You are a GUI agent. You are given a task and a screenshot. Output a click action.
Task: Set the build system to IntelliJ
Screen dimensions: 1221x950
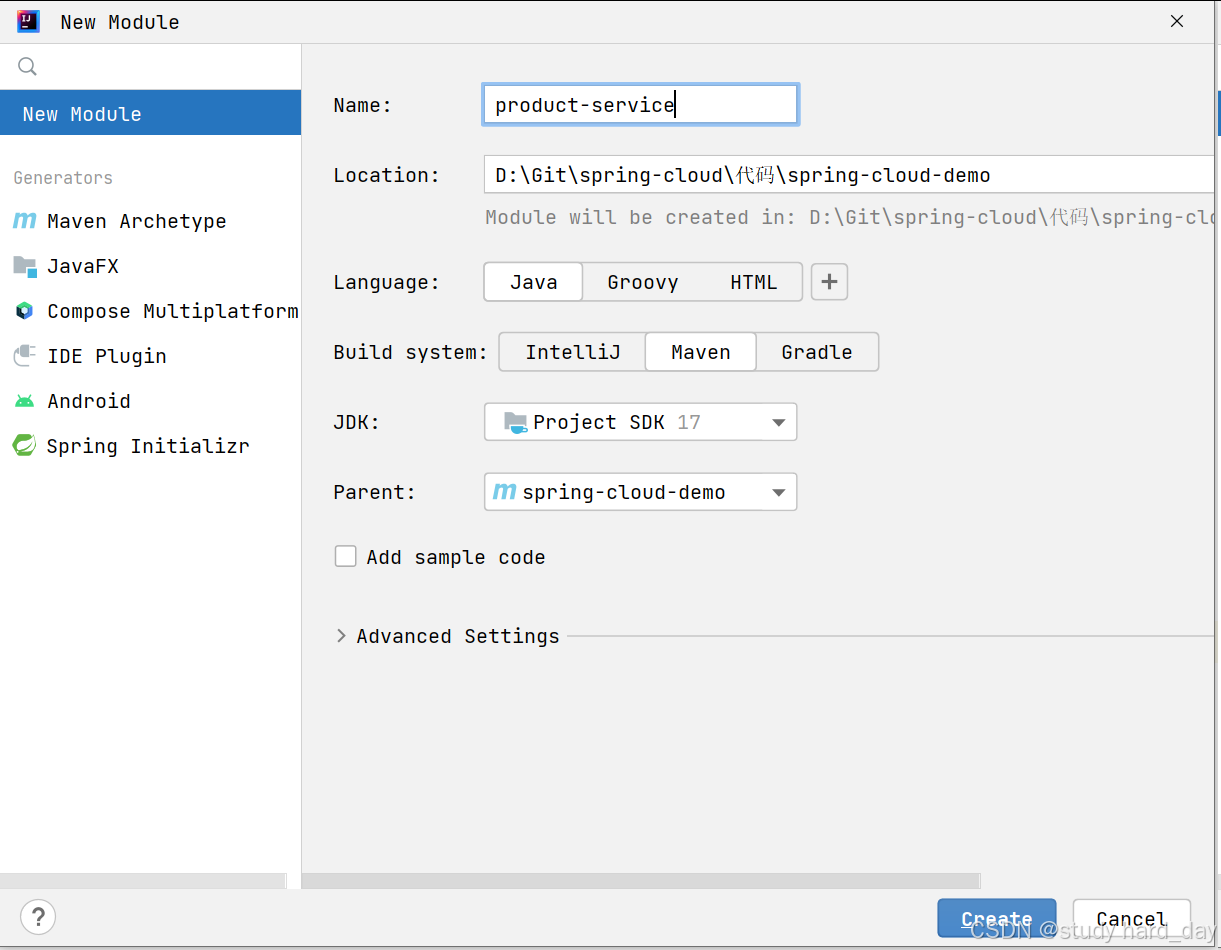573,352
